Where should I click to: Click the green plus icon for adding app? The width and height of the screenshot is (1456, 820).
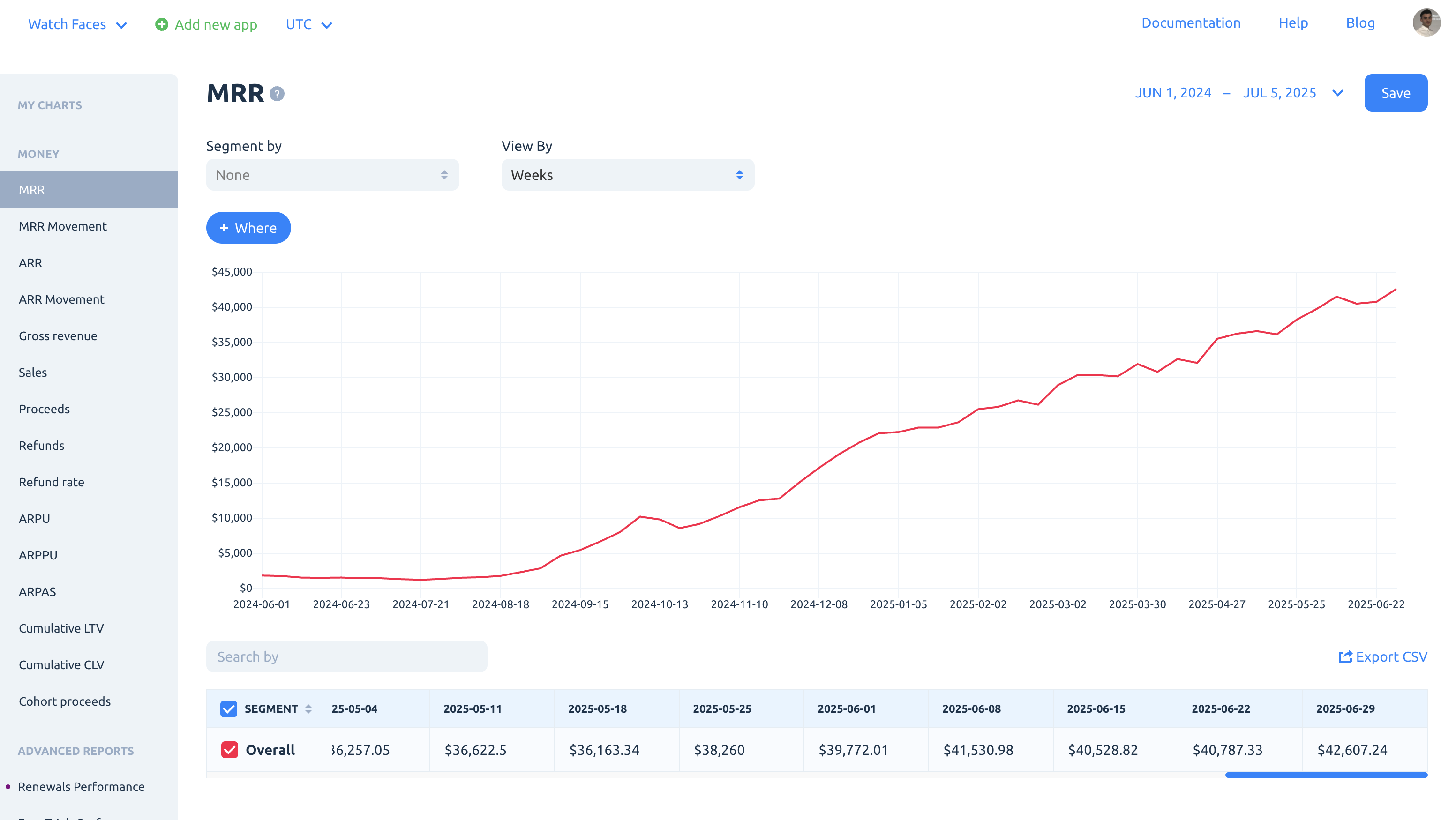[162, 24]
